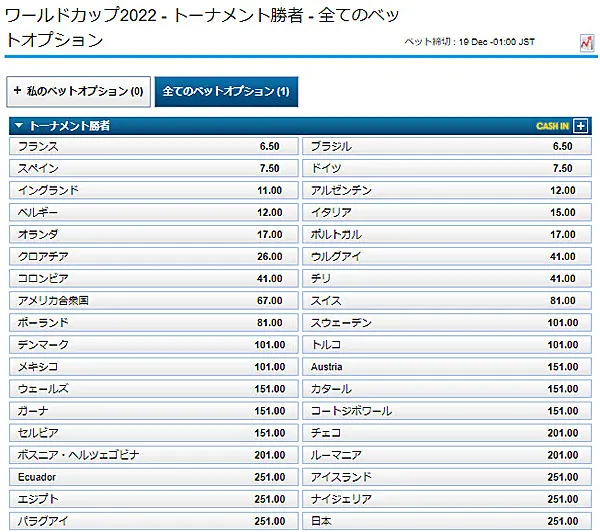Click the アメリカ合衆国 67.00 option
The height and width of the screenshot is (532, 600).
pyautogui.click(x=152, y=301)
